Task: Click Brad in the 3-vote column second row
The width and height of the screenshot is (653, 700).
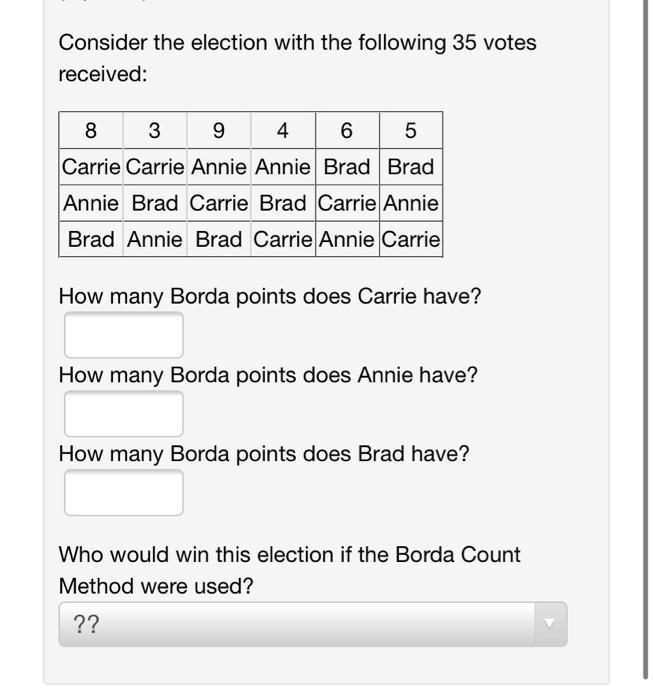Action: coord(155,203)
